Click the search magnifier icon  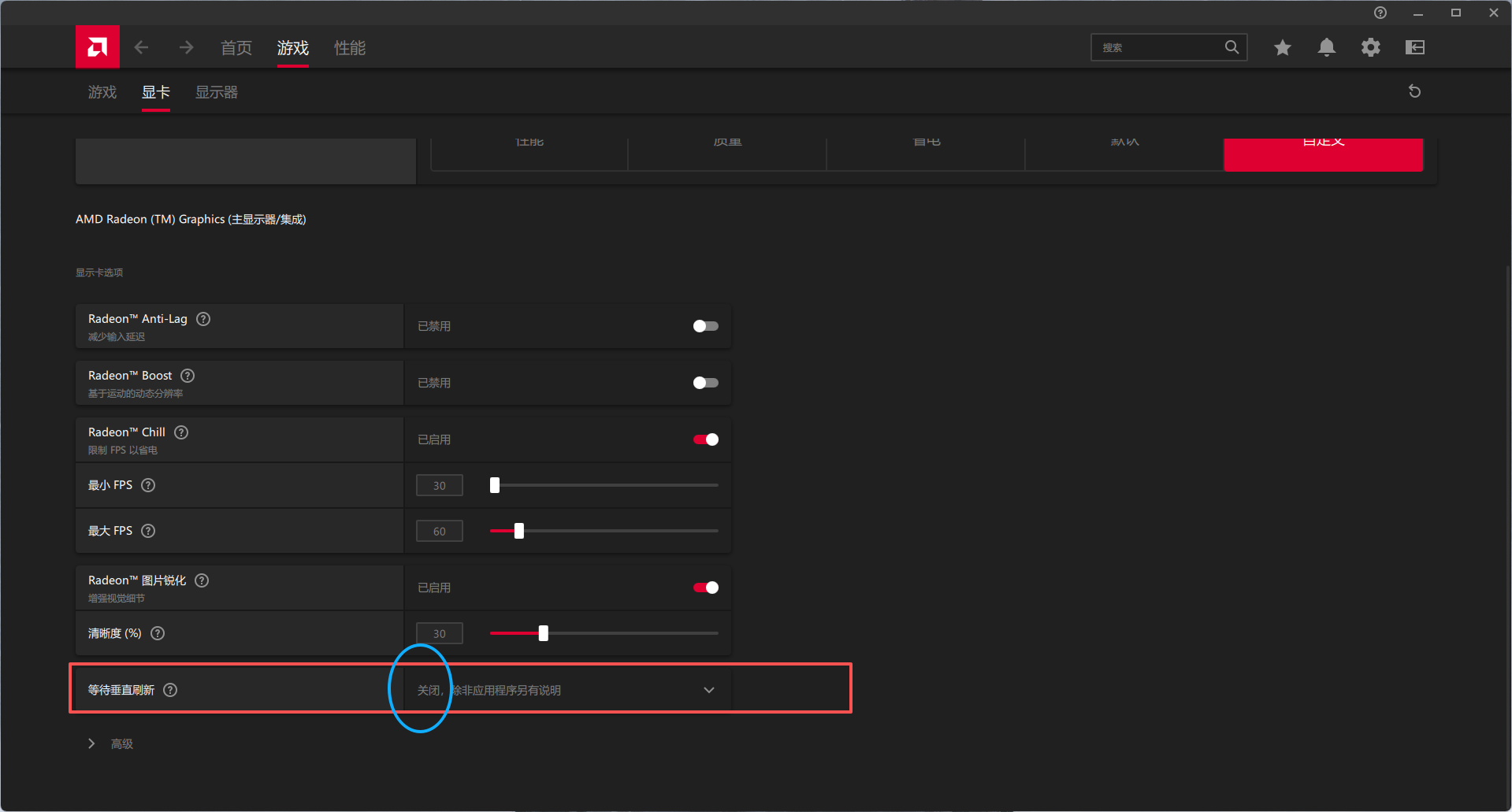point(1232,47)
